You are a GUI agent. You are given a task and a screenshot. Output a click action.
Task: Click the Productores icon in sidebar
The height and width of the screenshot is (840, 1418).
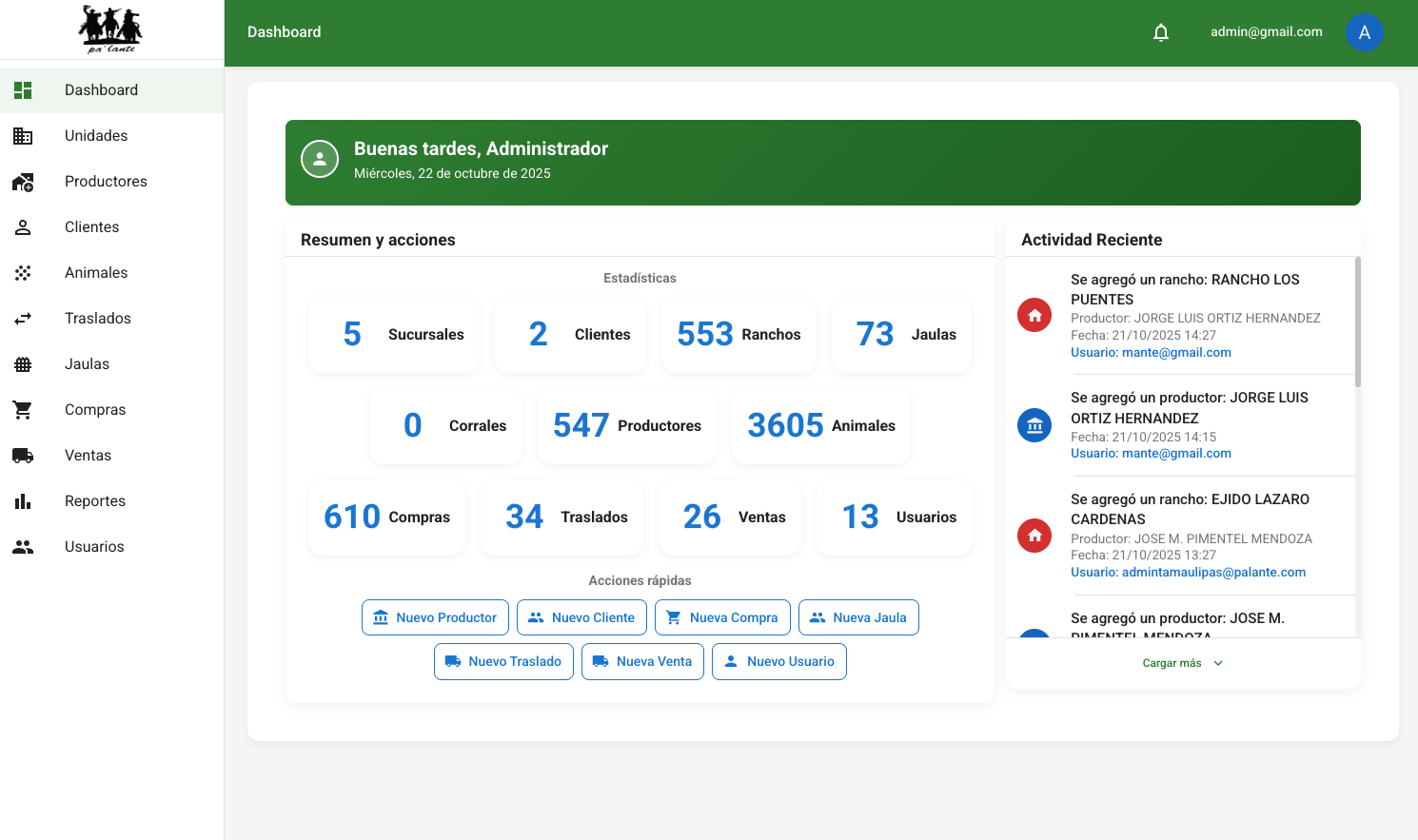point(23,182)
